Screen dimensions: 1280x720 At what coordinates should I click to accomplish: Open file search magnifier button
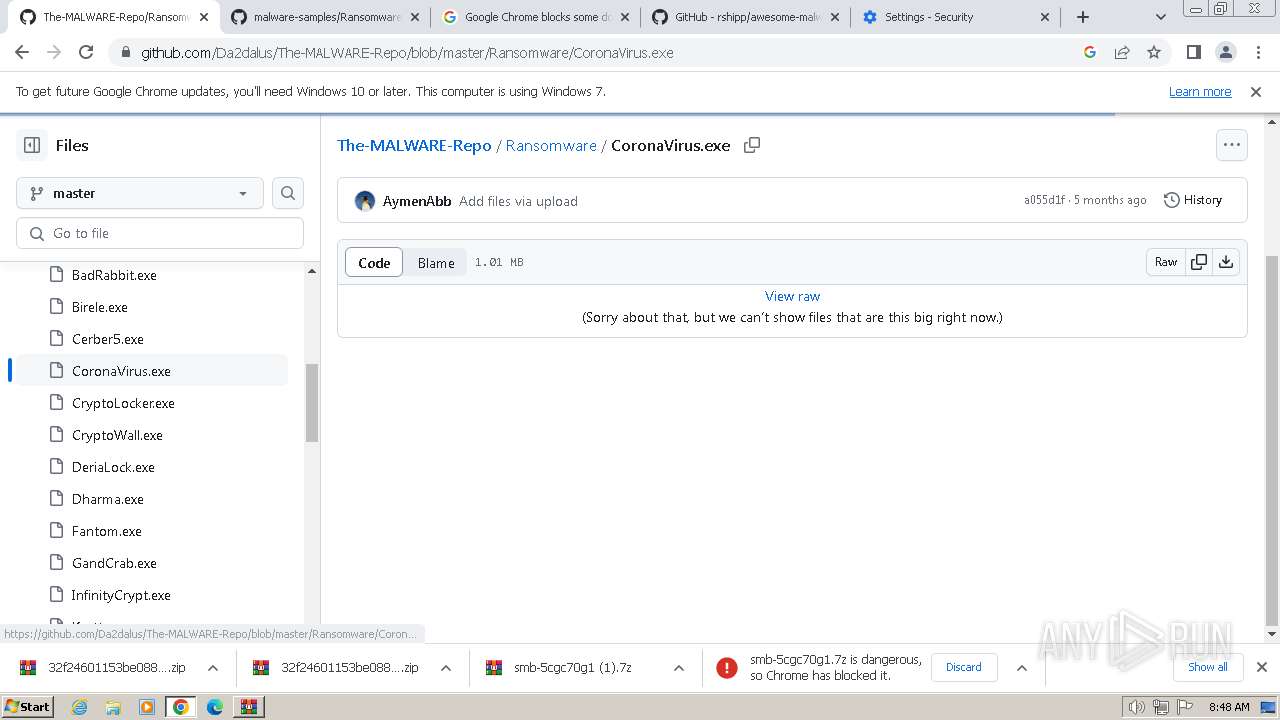coord(288,193)
